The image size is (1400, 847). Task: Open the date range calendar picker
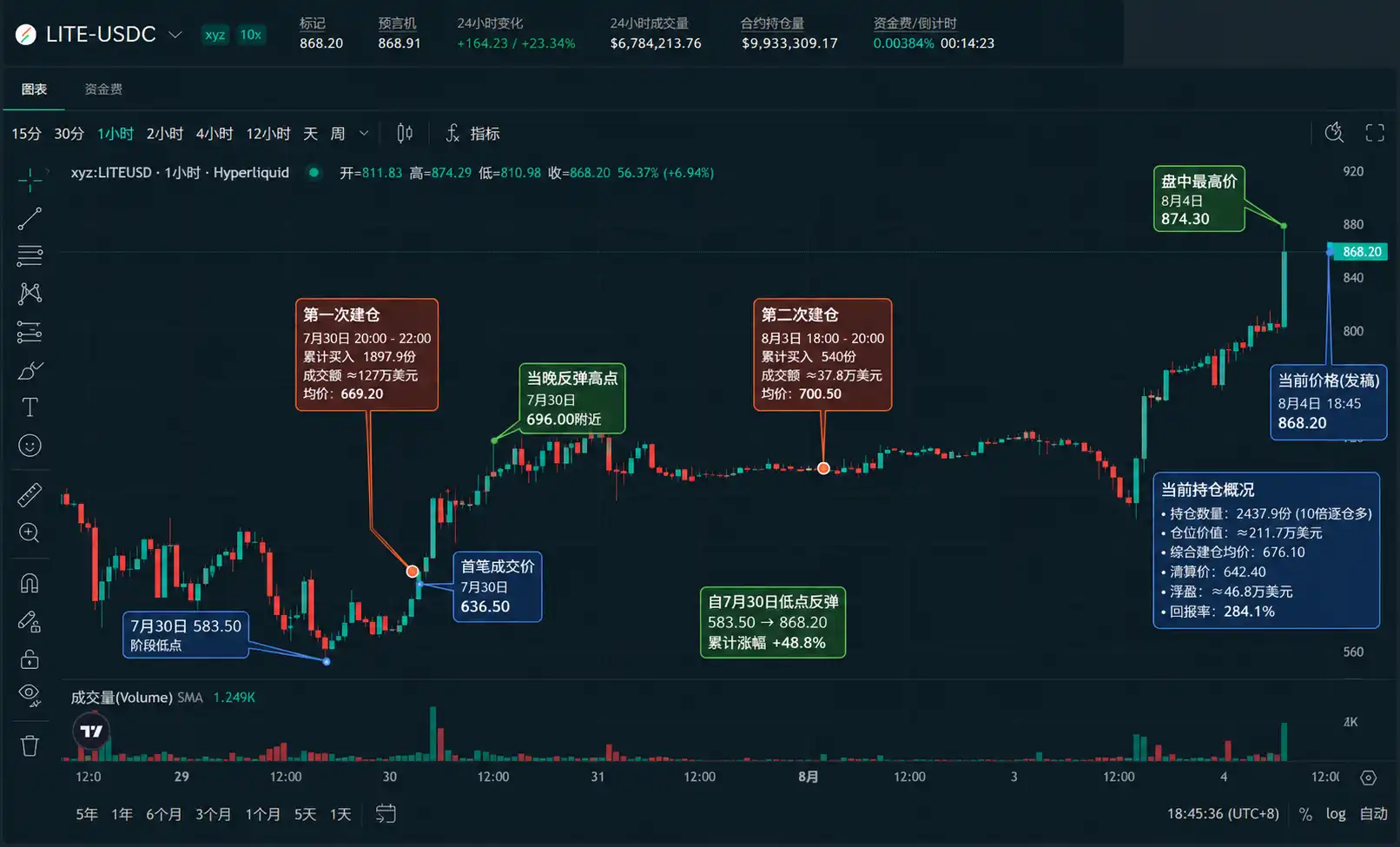386,814
